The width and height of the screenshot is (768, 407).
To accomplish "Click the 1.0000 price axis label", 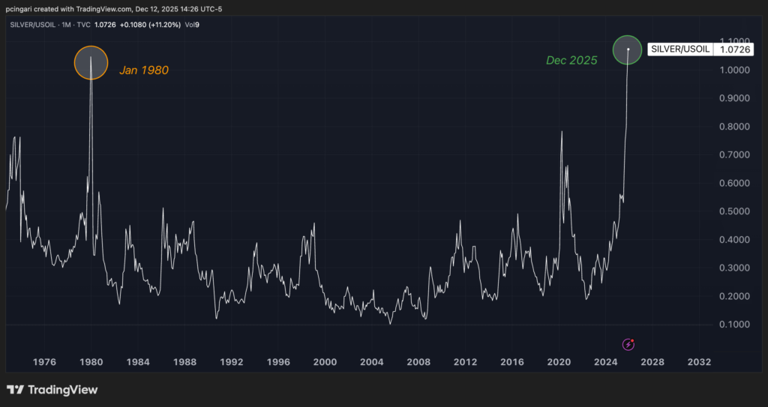I will coord(736,70).
